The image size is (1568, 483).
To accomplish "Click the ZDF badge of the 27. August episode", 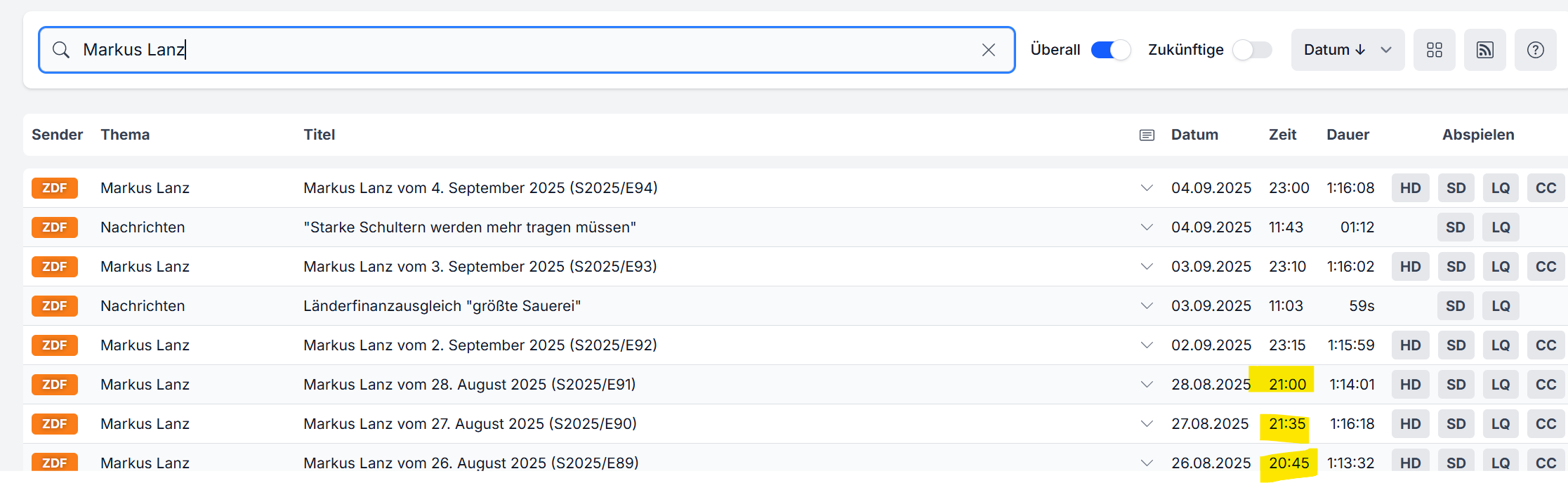I will [x=55, y=424].
